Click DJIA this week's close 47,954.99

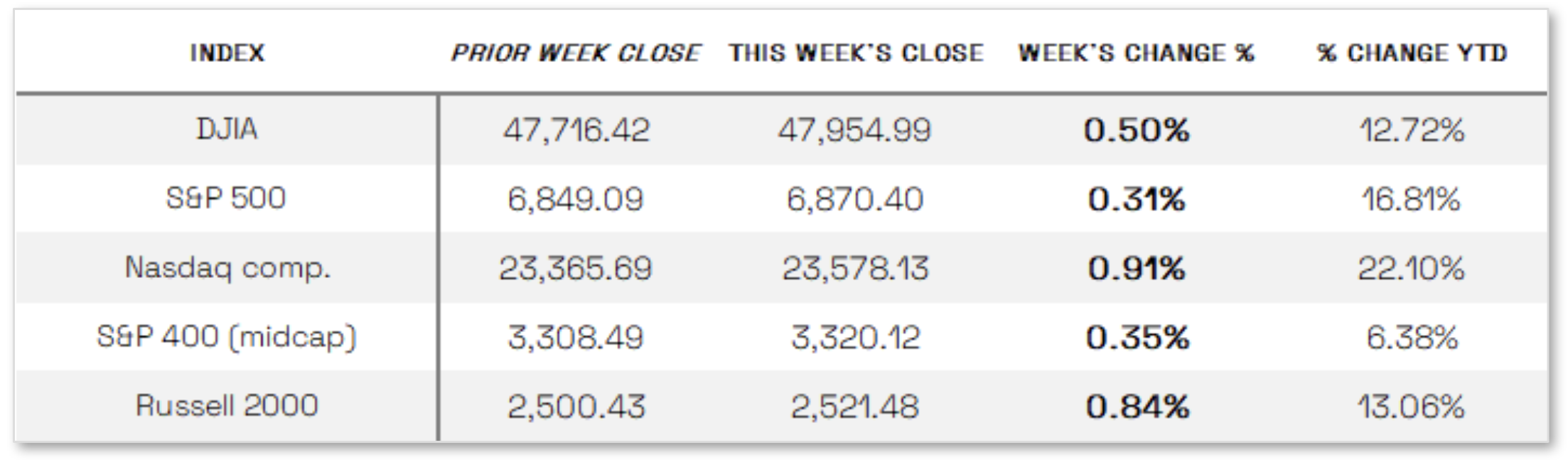(x=854, y=130)
